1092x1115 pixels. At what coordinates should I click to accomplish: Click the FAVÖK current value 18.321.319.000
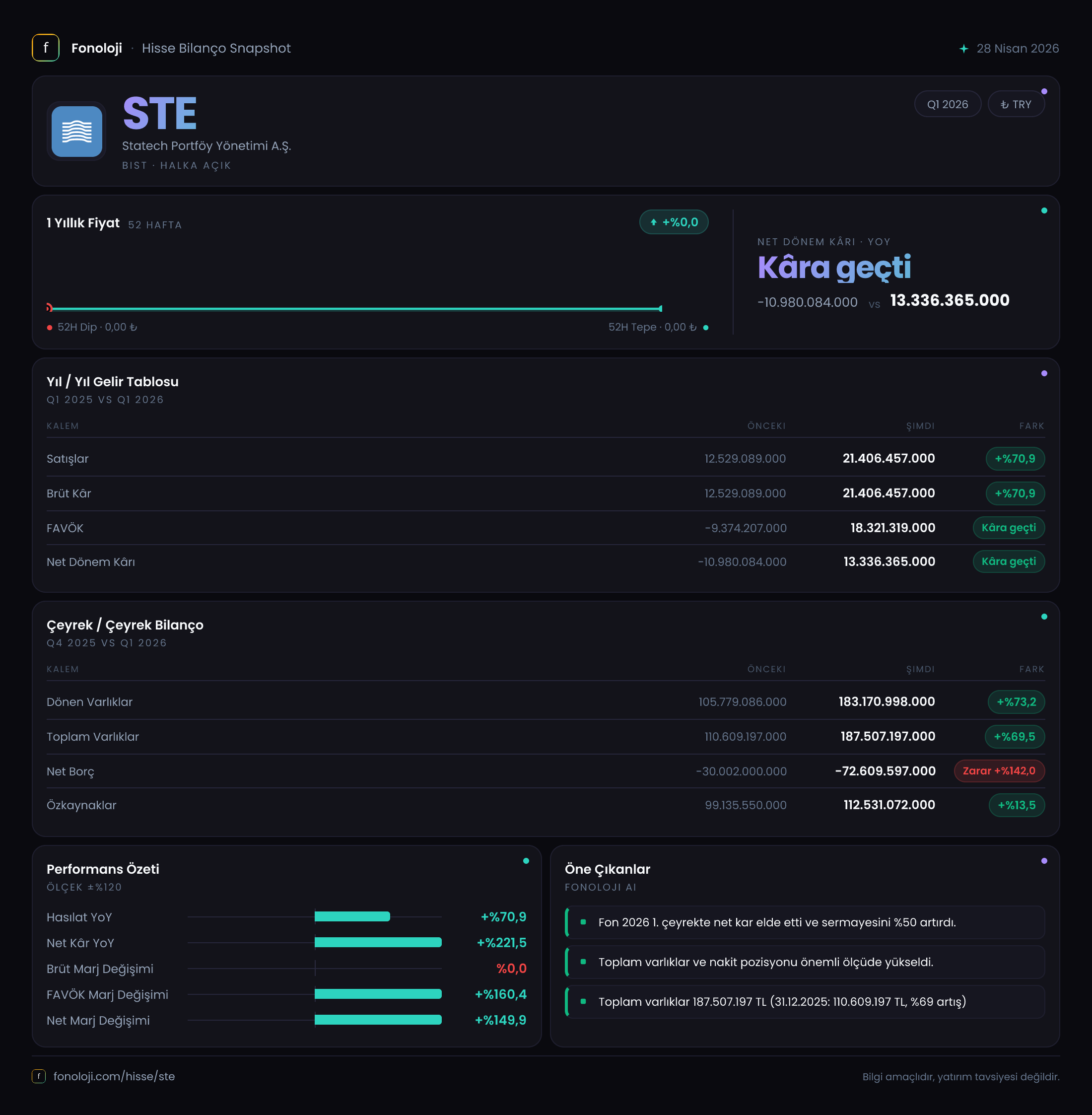pyautogui.click(x=892, y=528)
